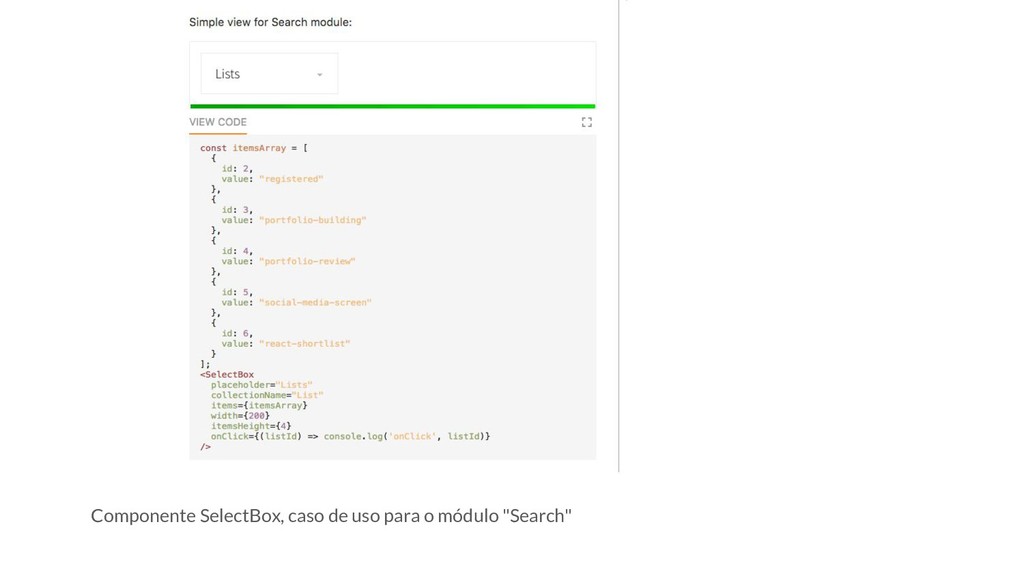Viewport: 1024px width, 576px height.
Task: Click the width={200} prop line
Action: coord(240,416)
